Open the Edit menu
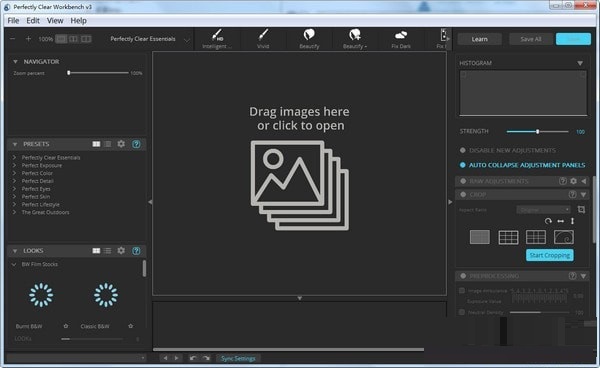This screenshot has height=368, width=600. click(33, 21)
